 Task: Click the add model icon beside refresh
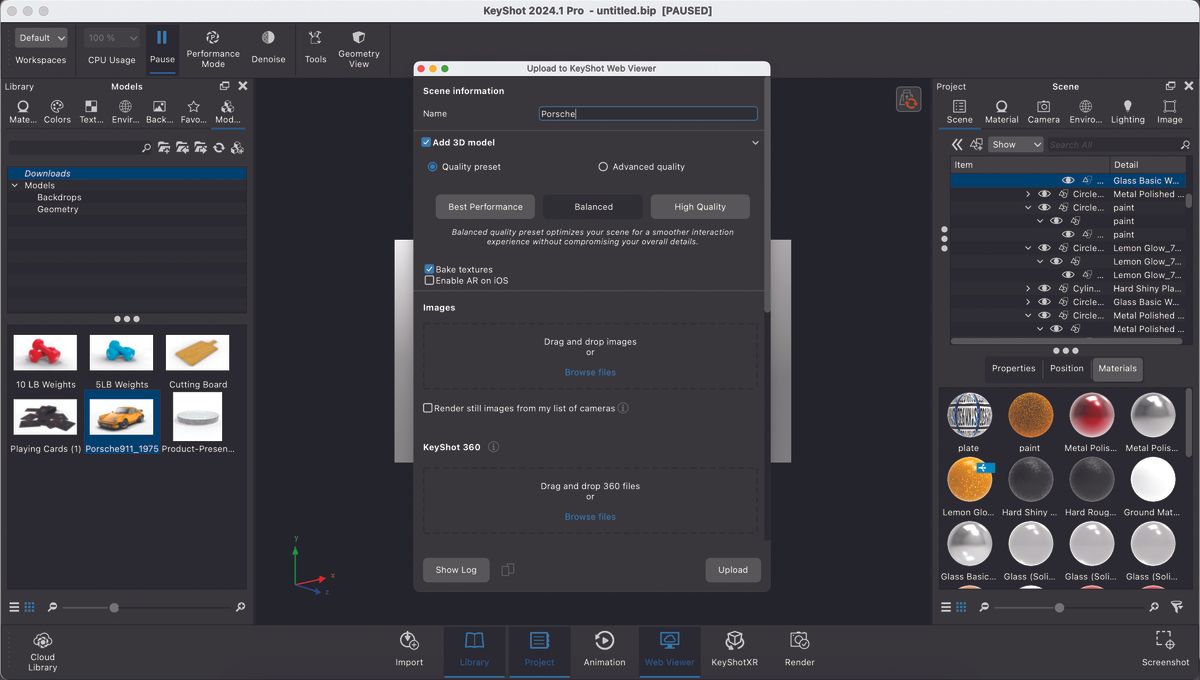(x=237, y=147)
